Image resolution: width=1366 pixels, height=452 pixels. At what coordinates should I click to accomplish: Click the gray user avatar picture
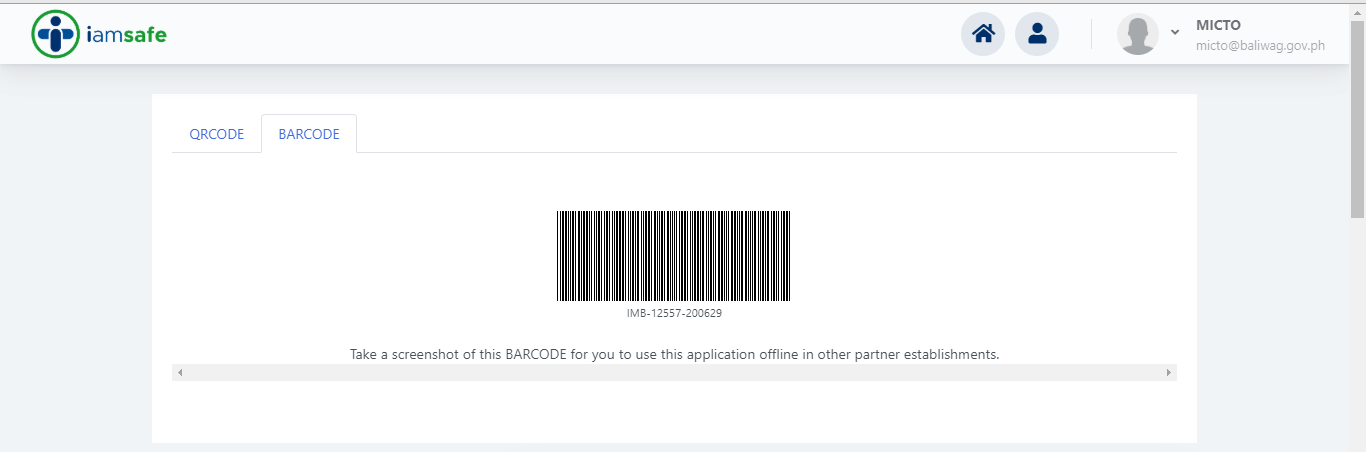(1138, 34)
